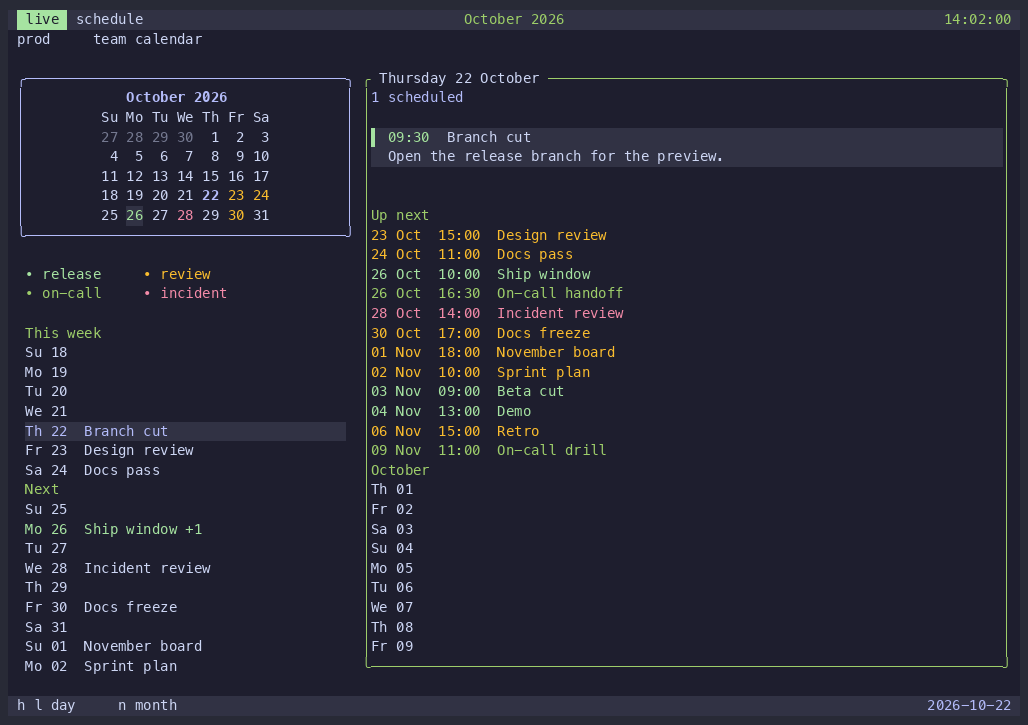Click the Next section header
The width and height of the screenshot is (1028, 725).
(x=41, y=489)
